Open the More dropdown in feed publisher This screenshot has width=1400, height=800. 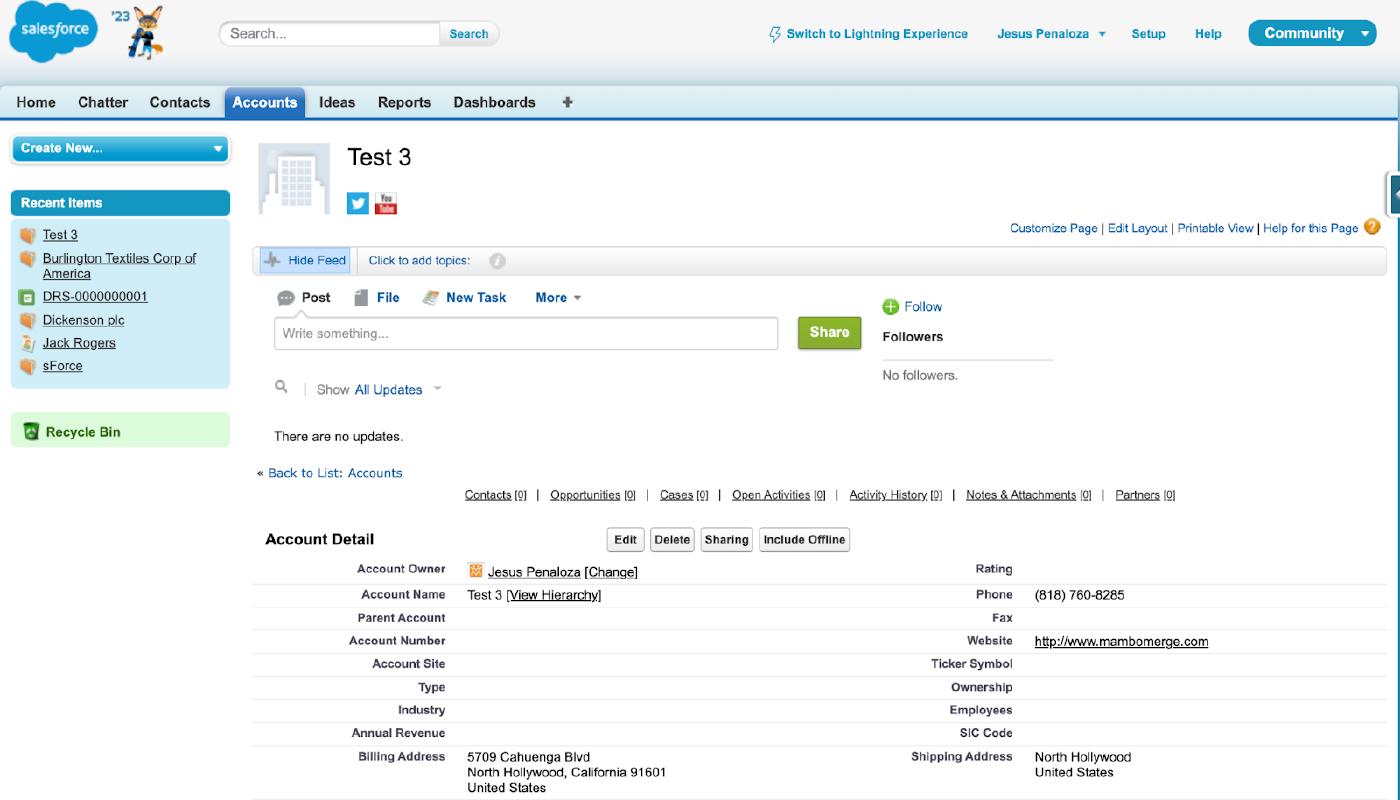(x=558, y=297)
